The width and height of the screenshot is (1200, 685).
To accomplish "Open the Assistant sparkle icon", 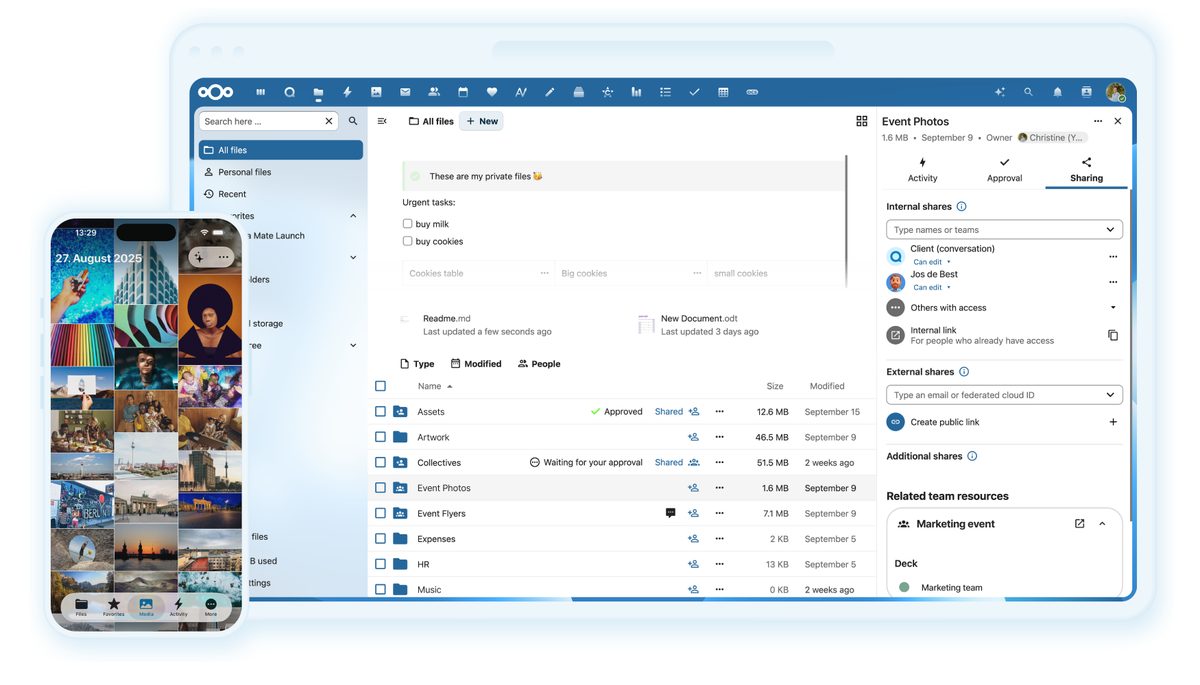I will point(999,92).
